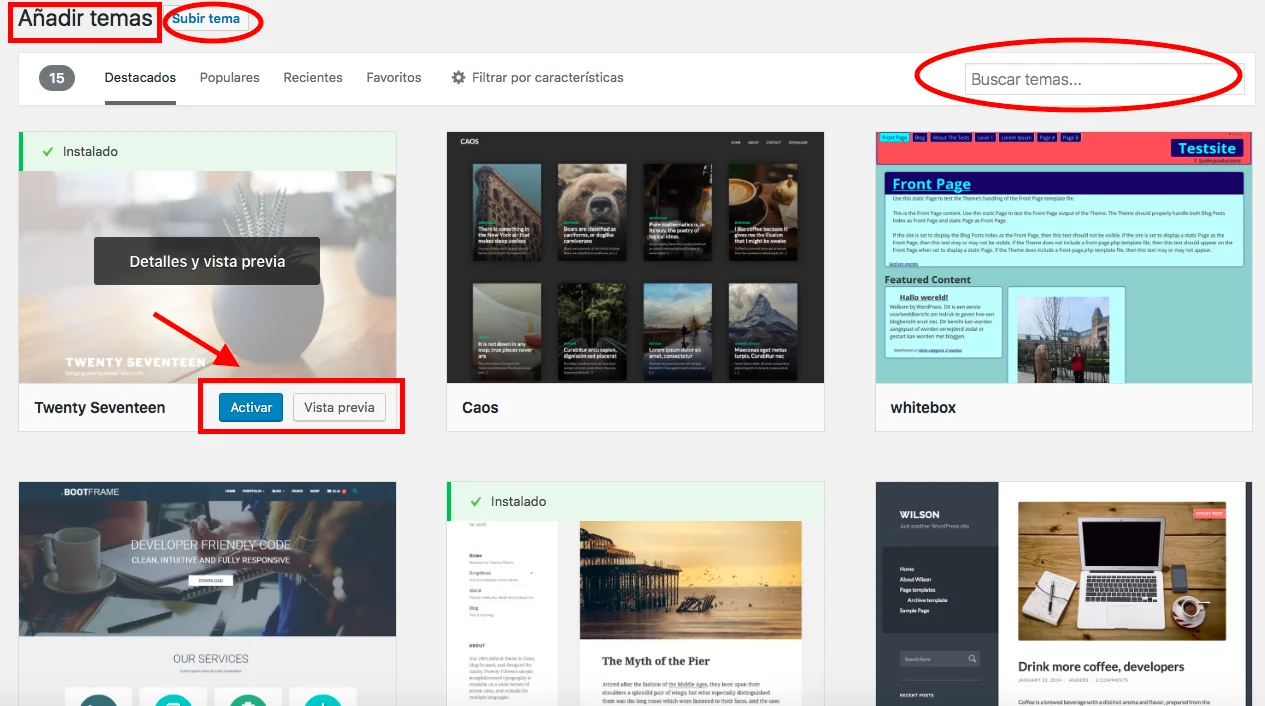The width and height of the screenshot is (1265, 706).
Task: Open the Populares tab
Action: [x=229, y=78]
